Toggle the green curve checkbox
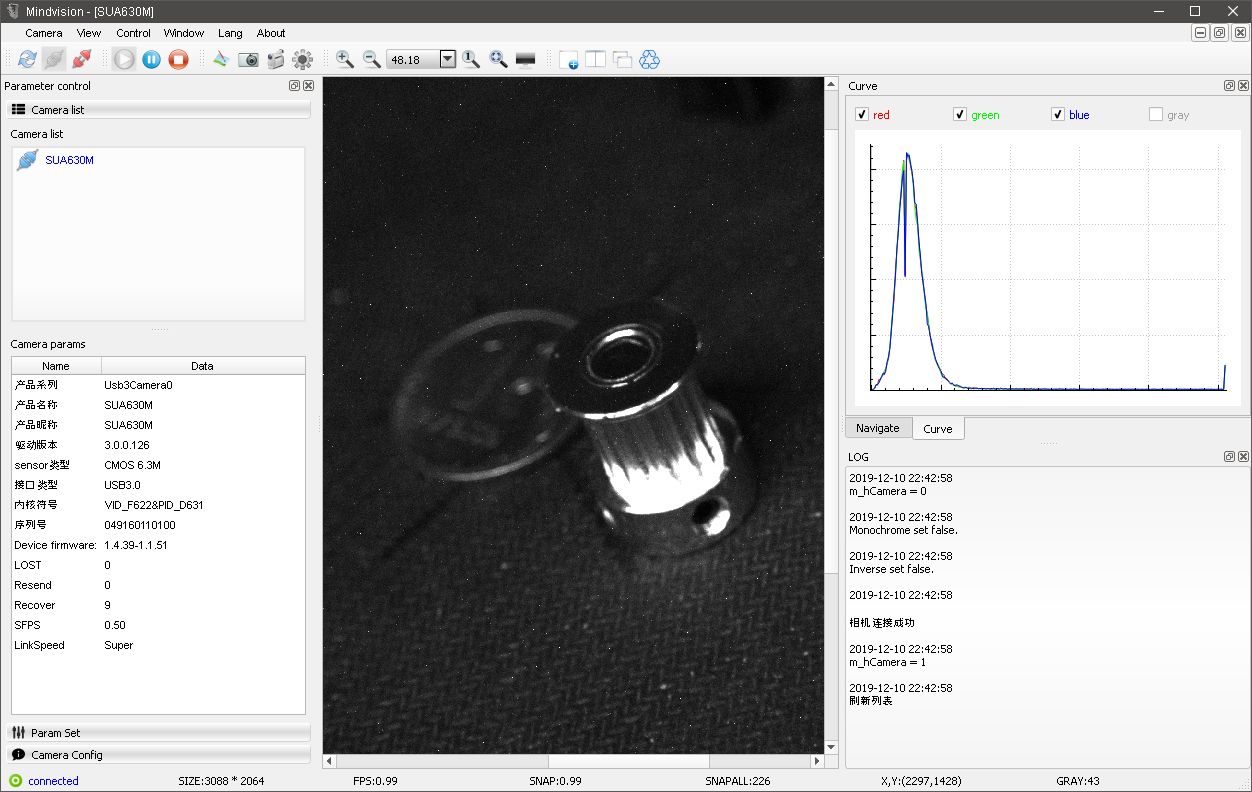 click(960, 115)
